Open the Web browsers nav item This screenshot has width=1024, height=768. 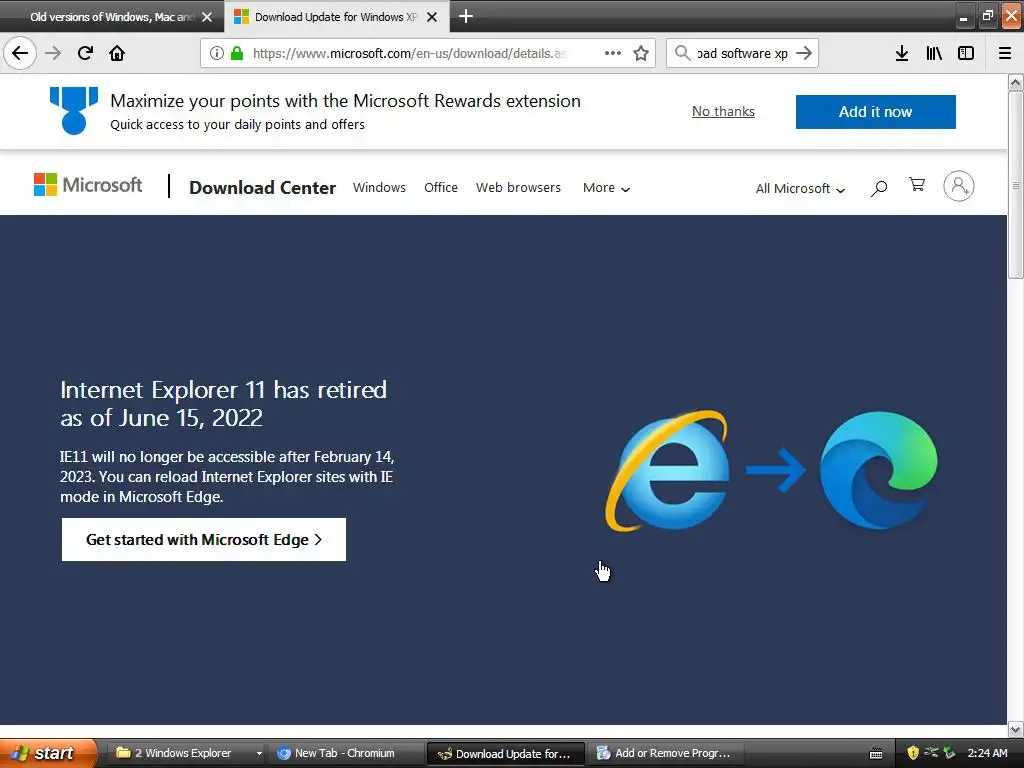tap(518, 187)
